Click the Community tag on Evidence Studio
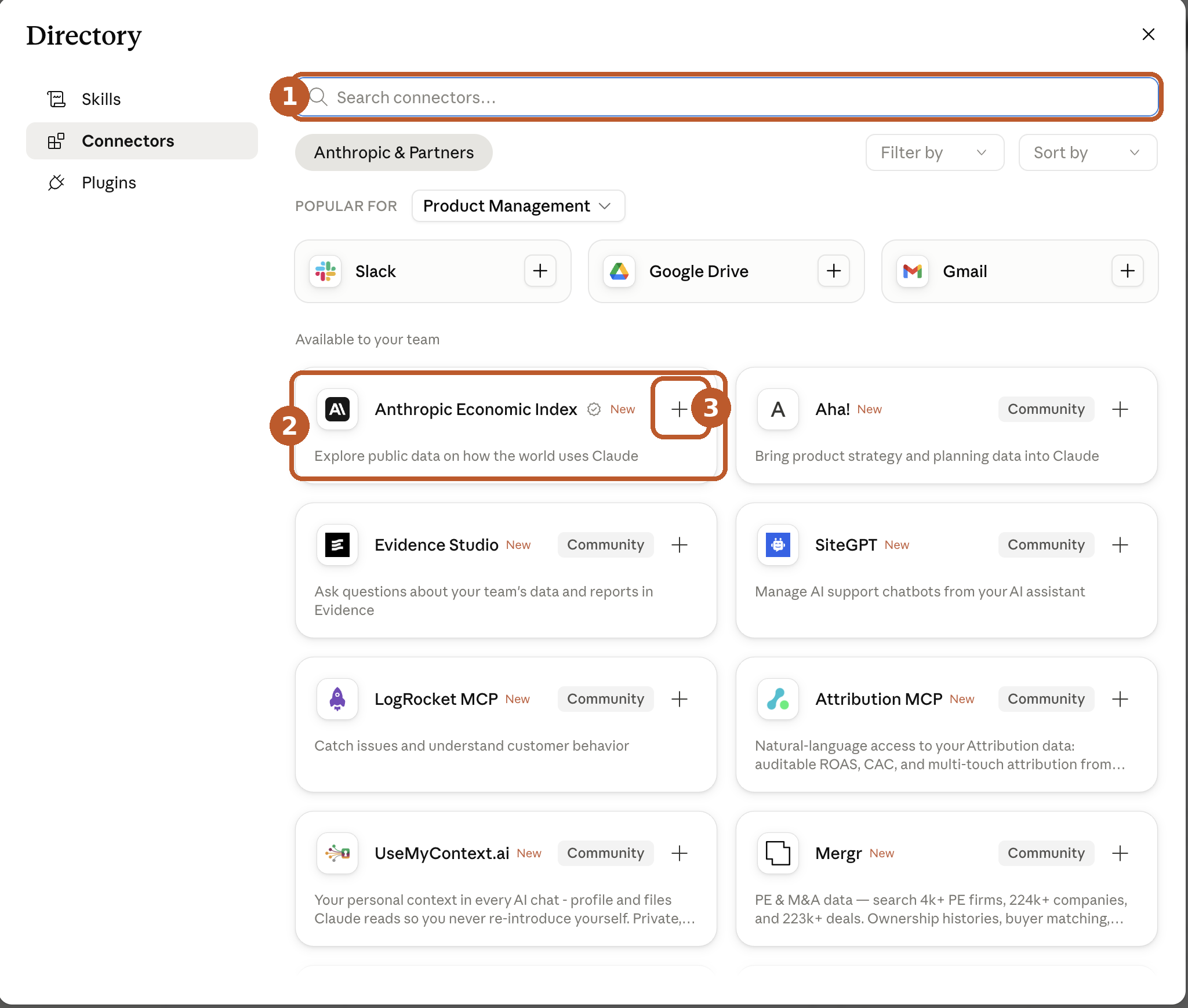Viewport: 1188px width, 1008px height. click(x=605, y=545)
